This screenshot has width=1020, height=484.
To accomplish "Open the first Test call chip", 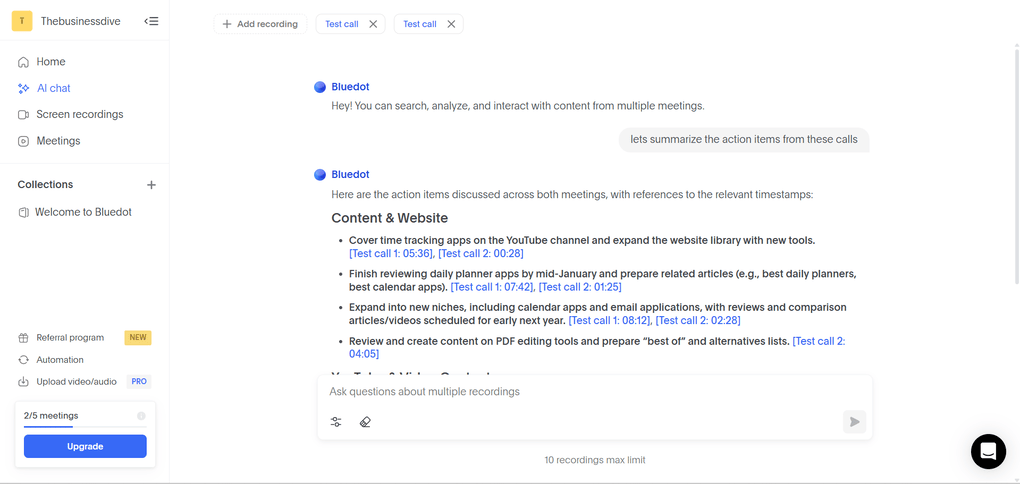I will [x=342, y=24].
